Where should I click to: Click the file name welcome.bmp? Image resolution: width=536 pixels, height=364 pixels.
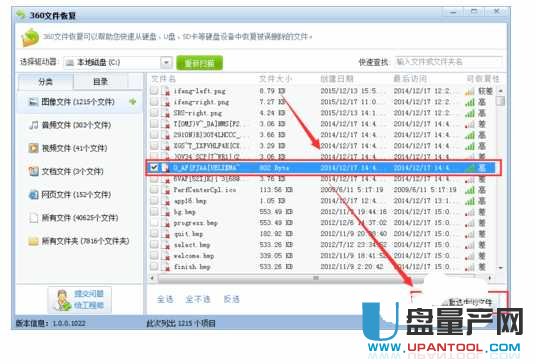click(194, 256)
